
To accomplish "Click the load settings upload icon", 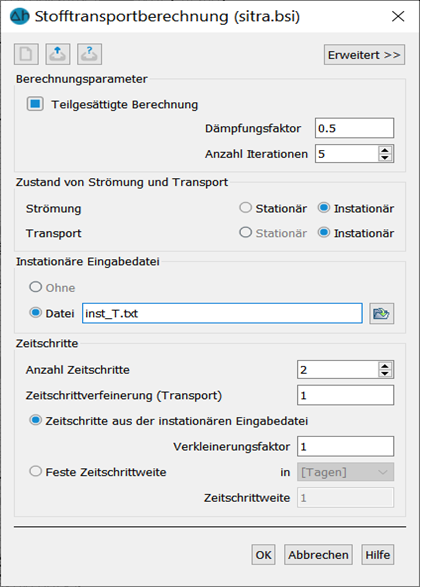I will [x=58, y=54].
